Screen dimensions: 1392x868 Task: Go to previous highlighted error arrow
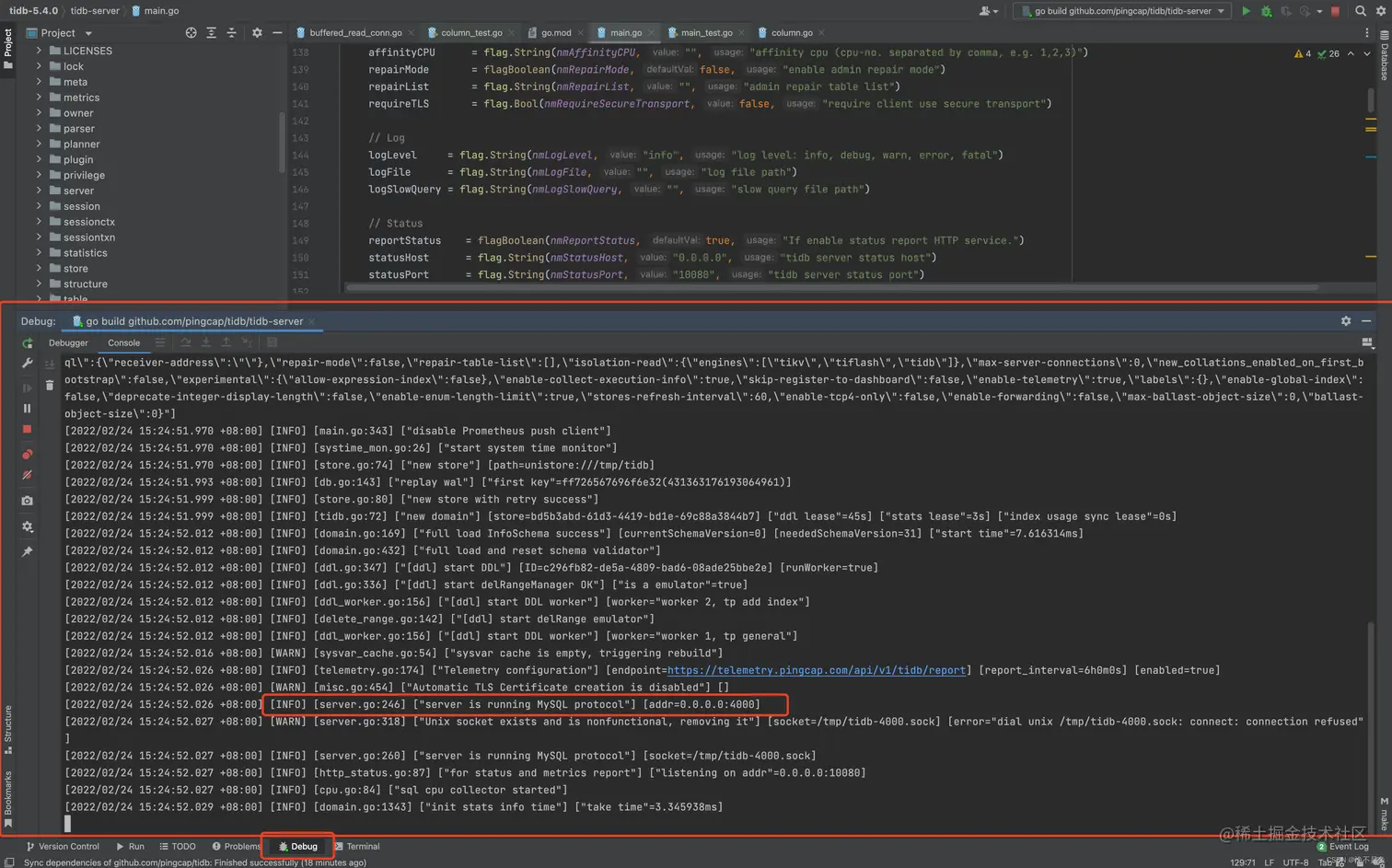1351,53
